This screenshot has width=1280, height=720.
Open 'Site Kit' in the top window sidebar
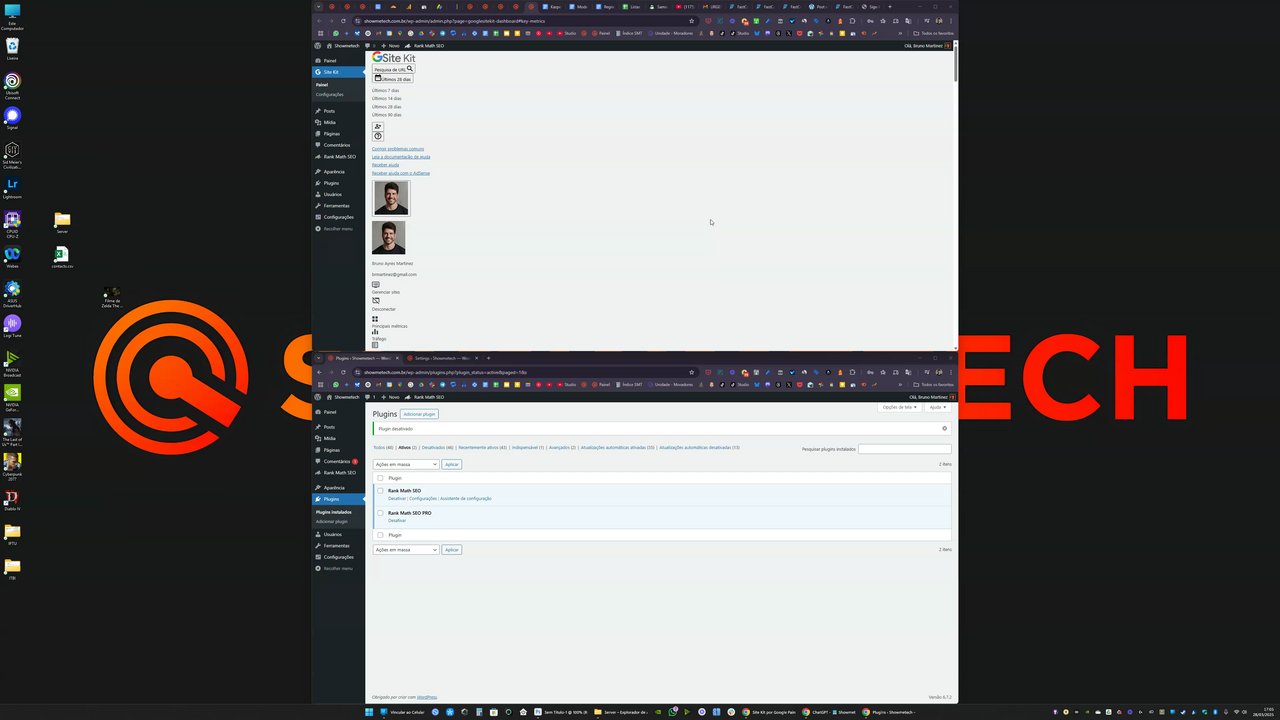click(x=338, y=72)
